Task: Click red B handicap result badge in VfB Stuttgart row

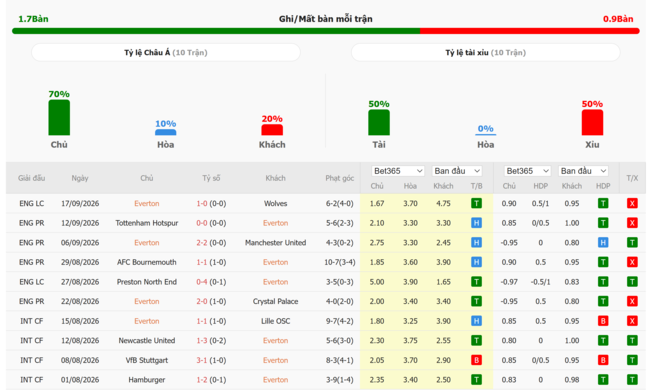Action: [x=603, y=360]
